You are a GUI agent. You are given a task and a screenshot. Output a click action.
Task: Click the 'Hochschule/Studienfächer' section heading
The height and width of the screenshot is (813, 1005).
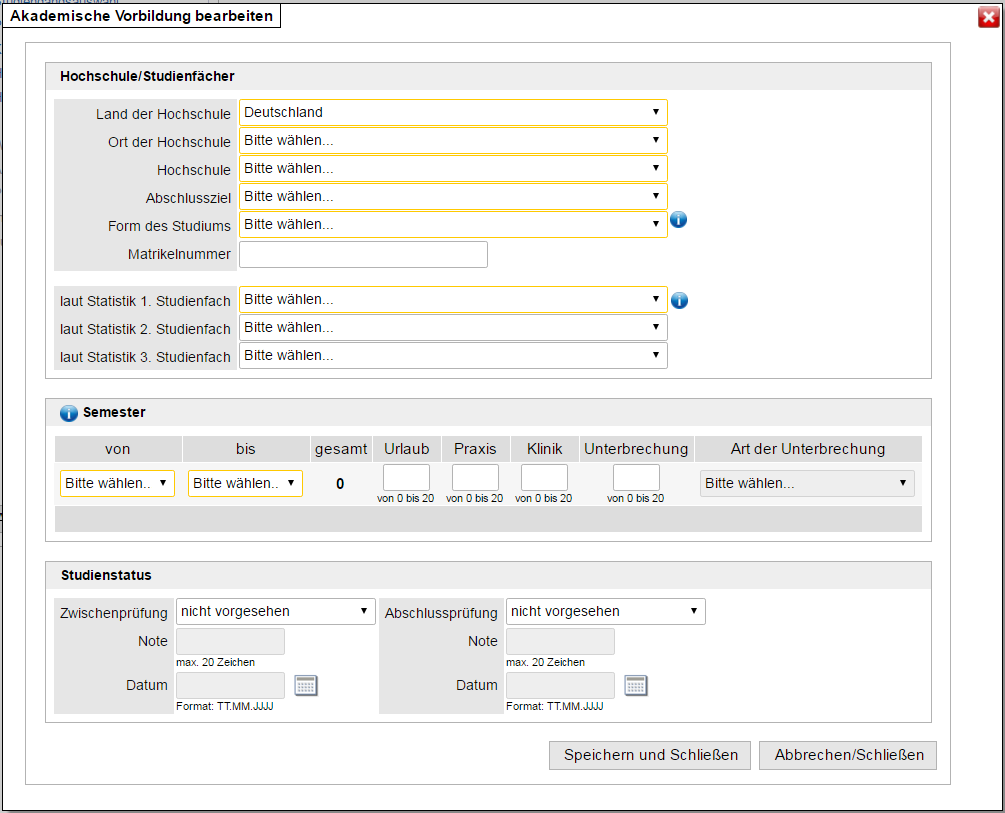click(x=147, y=76)
